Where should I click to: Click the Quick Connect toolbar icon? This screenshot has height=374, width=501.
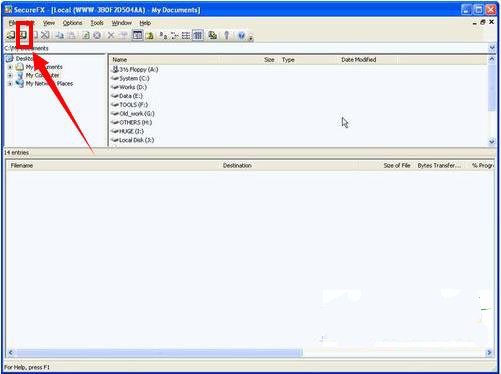pos(23,35)
